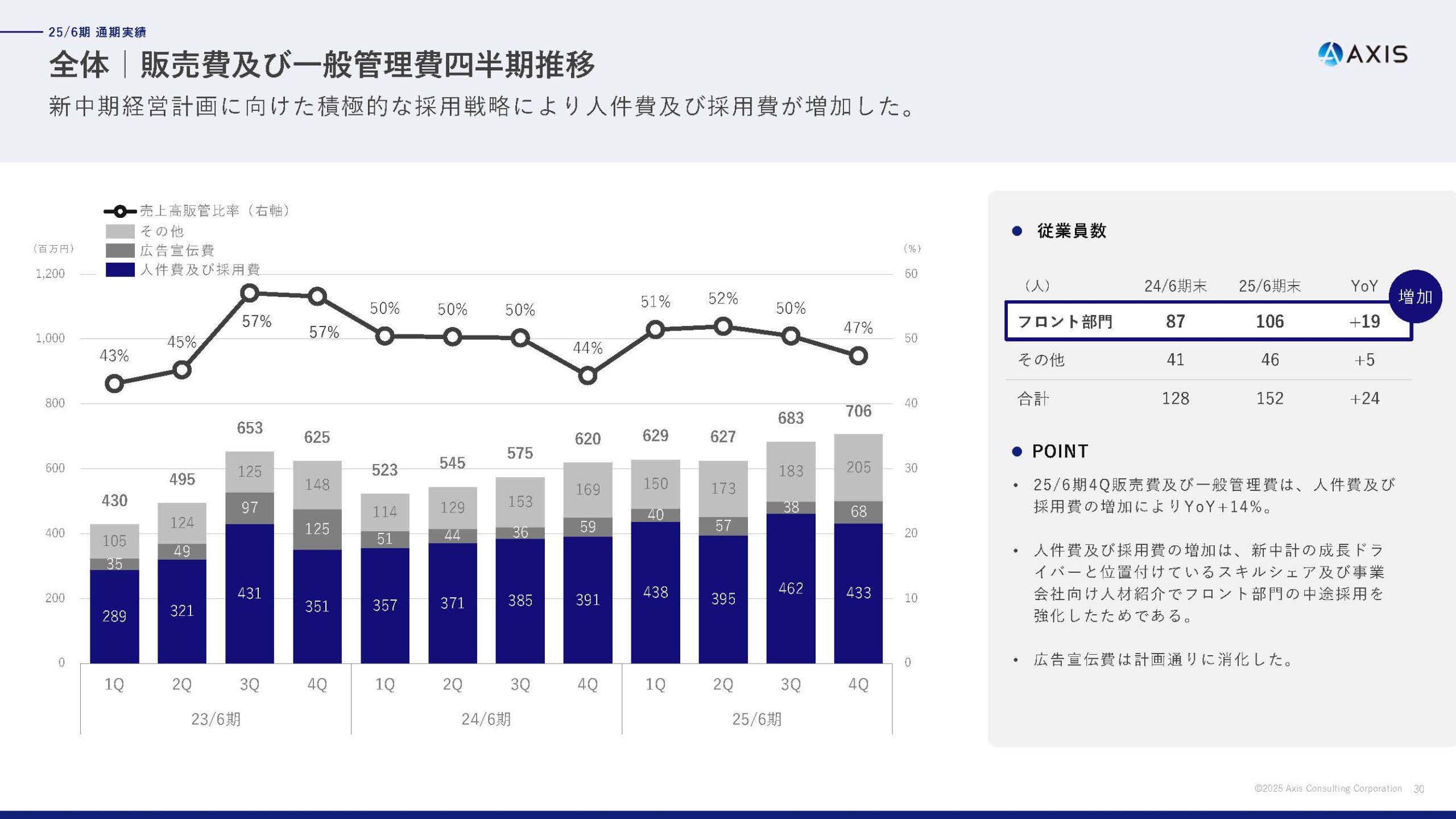Click the light gray その他 legend swatch

click(120, 231)
